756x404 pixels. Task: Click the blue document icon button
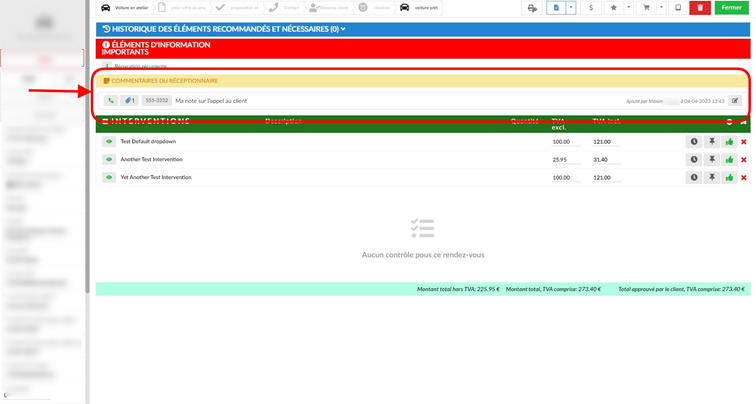coord(556,8)
